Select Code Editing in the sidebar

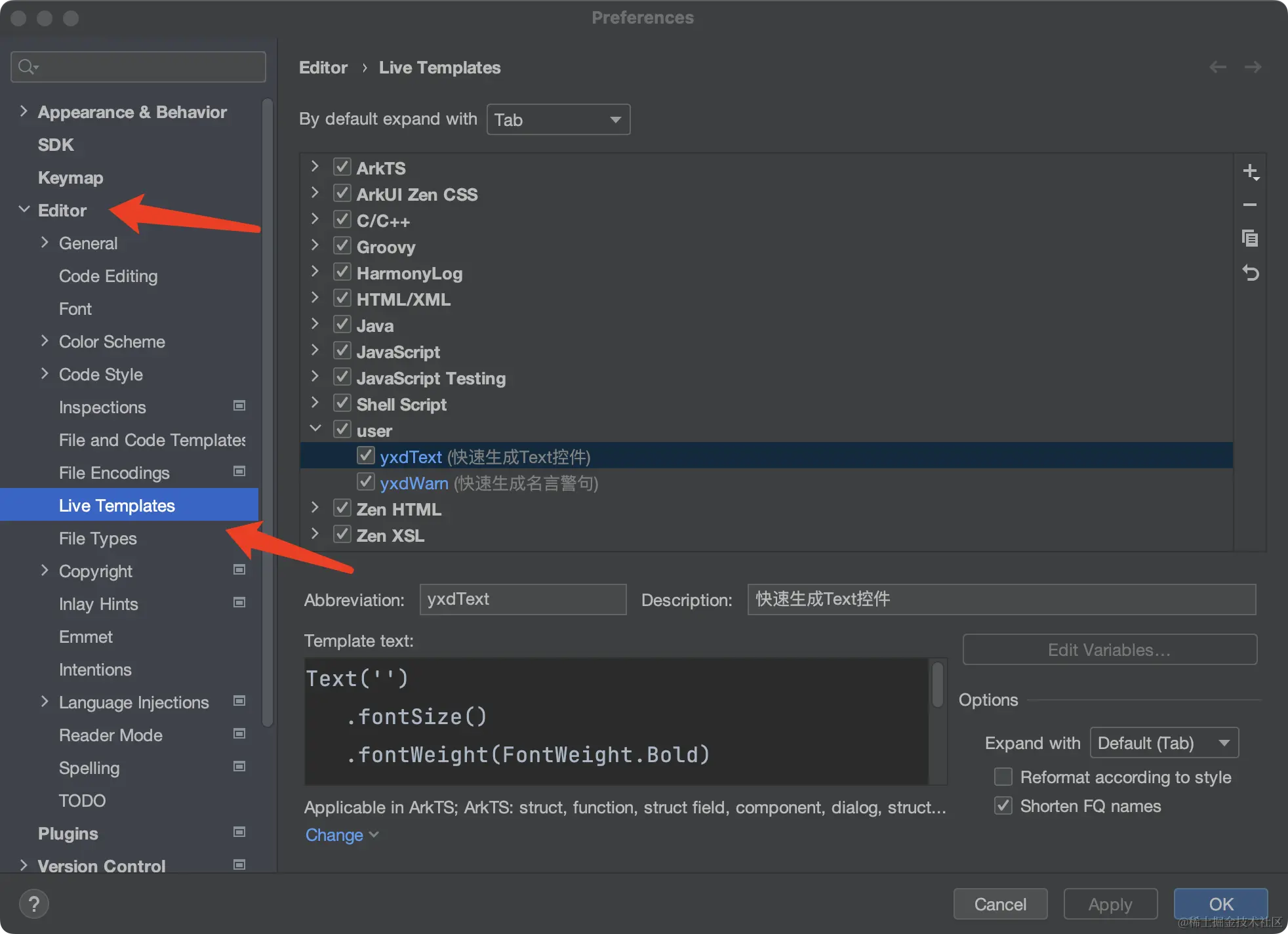[x=108, y=276]
